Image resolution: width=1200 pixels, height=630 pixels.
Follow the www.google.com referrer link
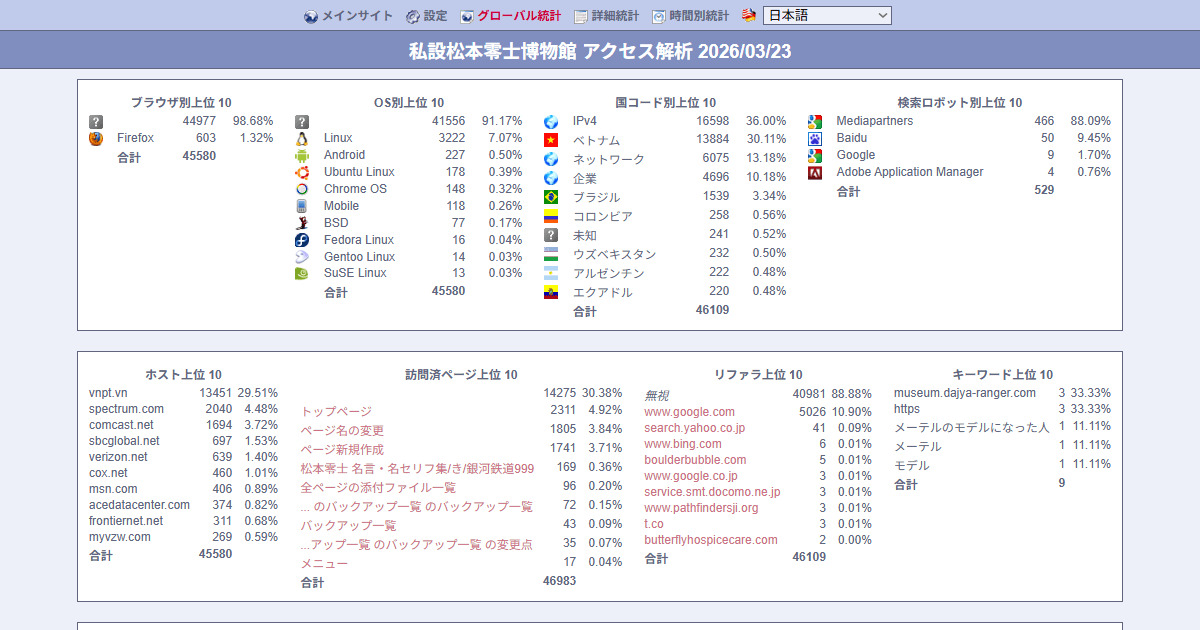(x=689, y=412)
